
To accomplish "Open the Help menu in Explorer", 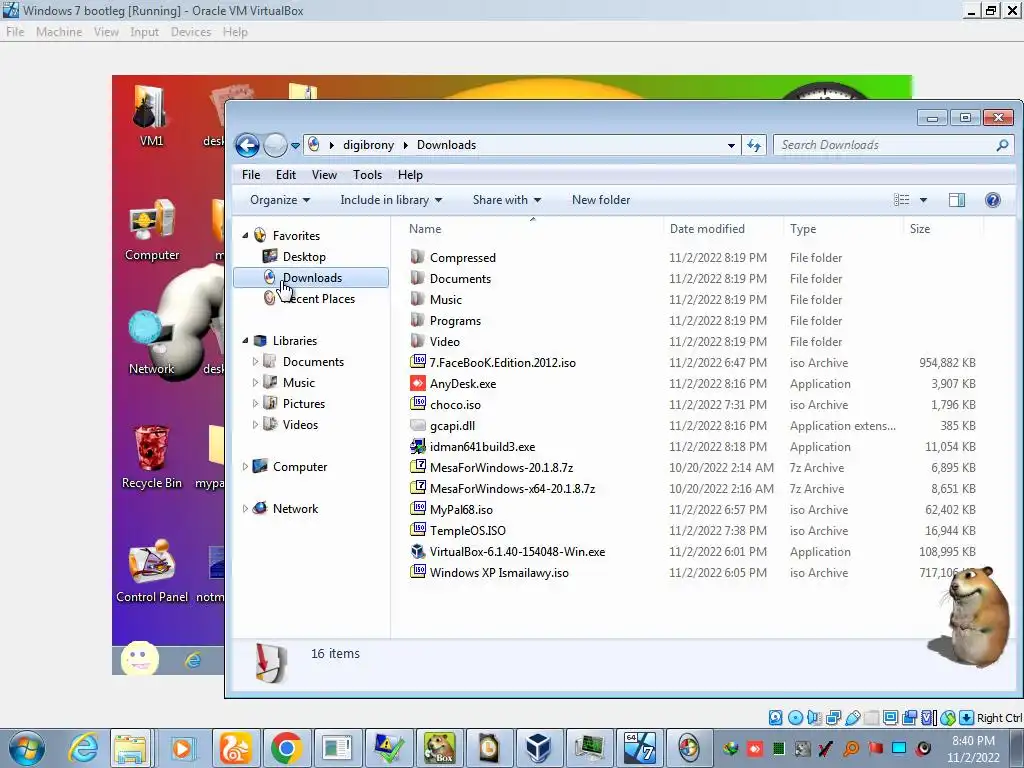I will (x=410, y=175).
